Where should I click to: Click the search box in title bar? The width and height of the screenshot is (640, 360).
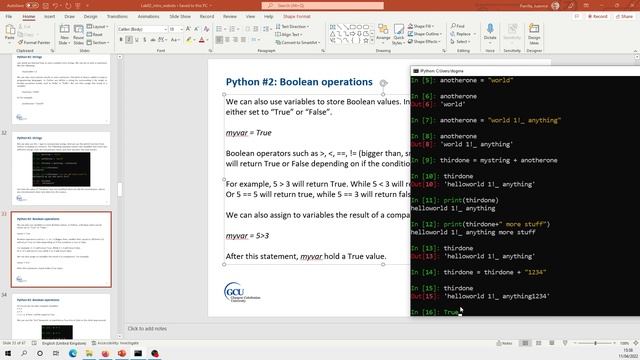click(322, 5)
